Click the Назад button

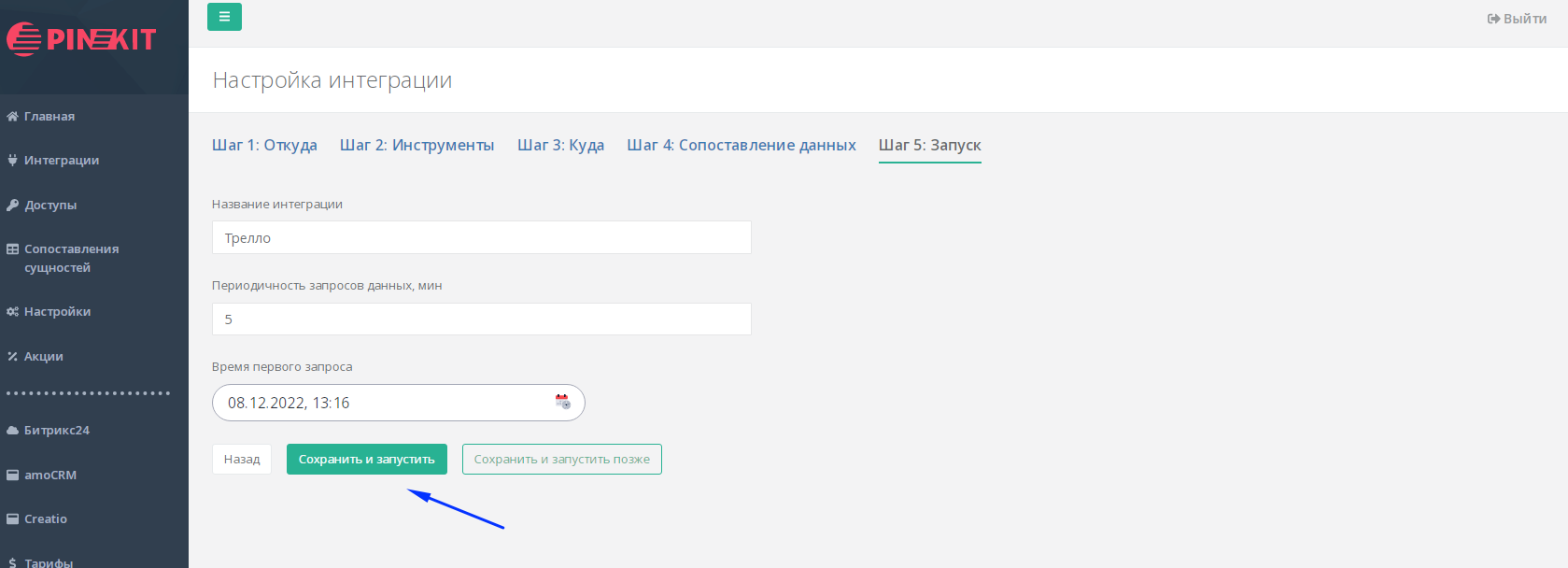[x=242, y=460]
